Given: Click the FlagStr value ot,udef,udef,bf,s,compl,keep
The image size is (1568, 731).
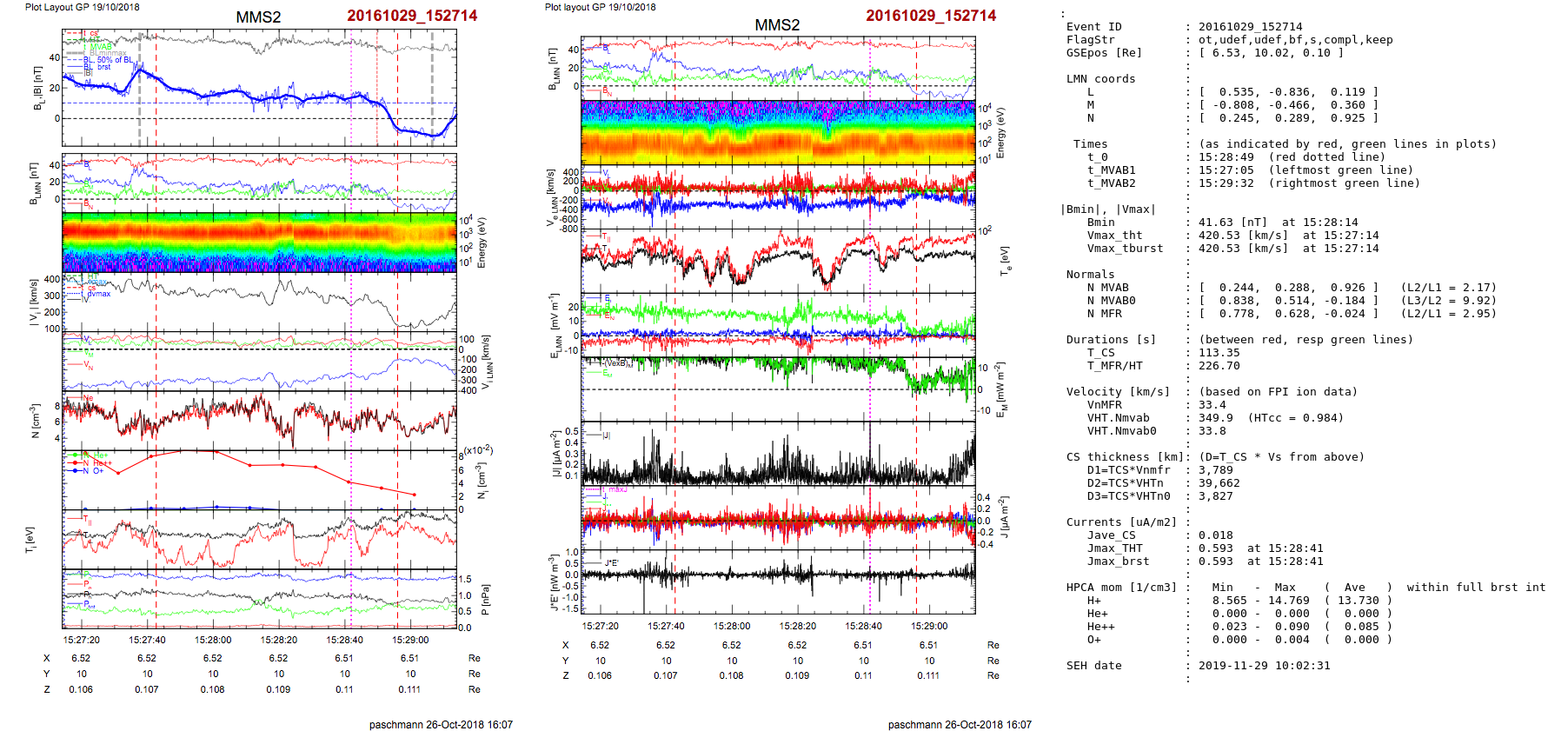Looking at the screenshot, I should coord(1295,40).
